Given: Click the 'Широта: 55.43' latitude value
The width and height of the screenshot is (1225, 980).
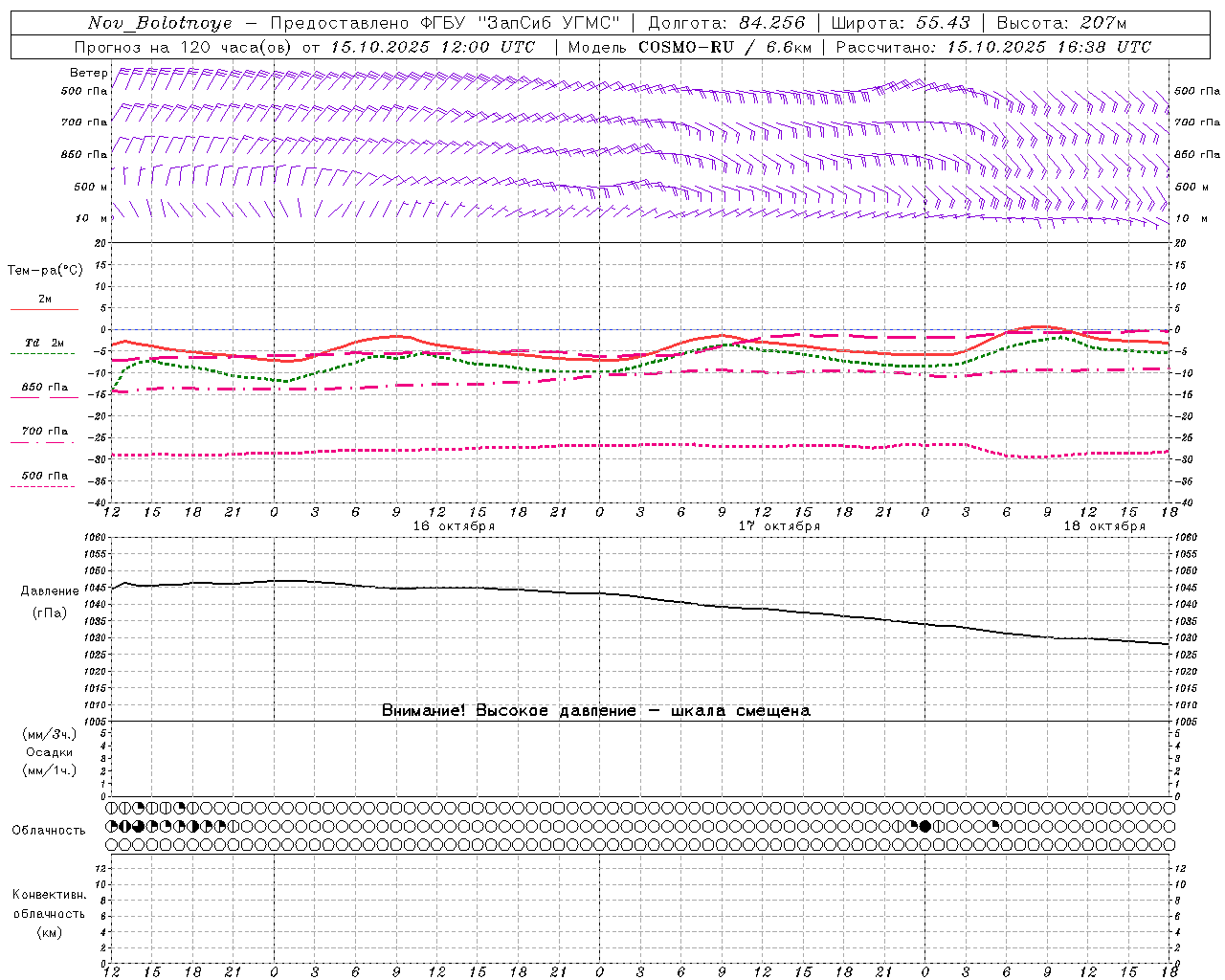Looking at the screenshot, I should [x=901, y=23].
